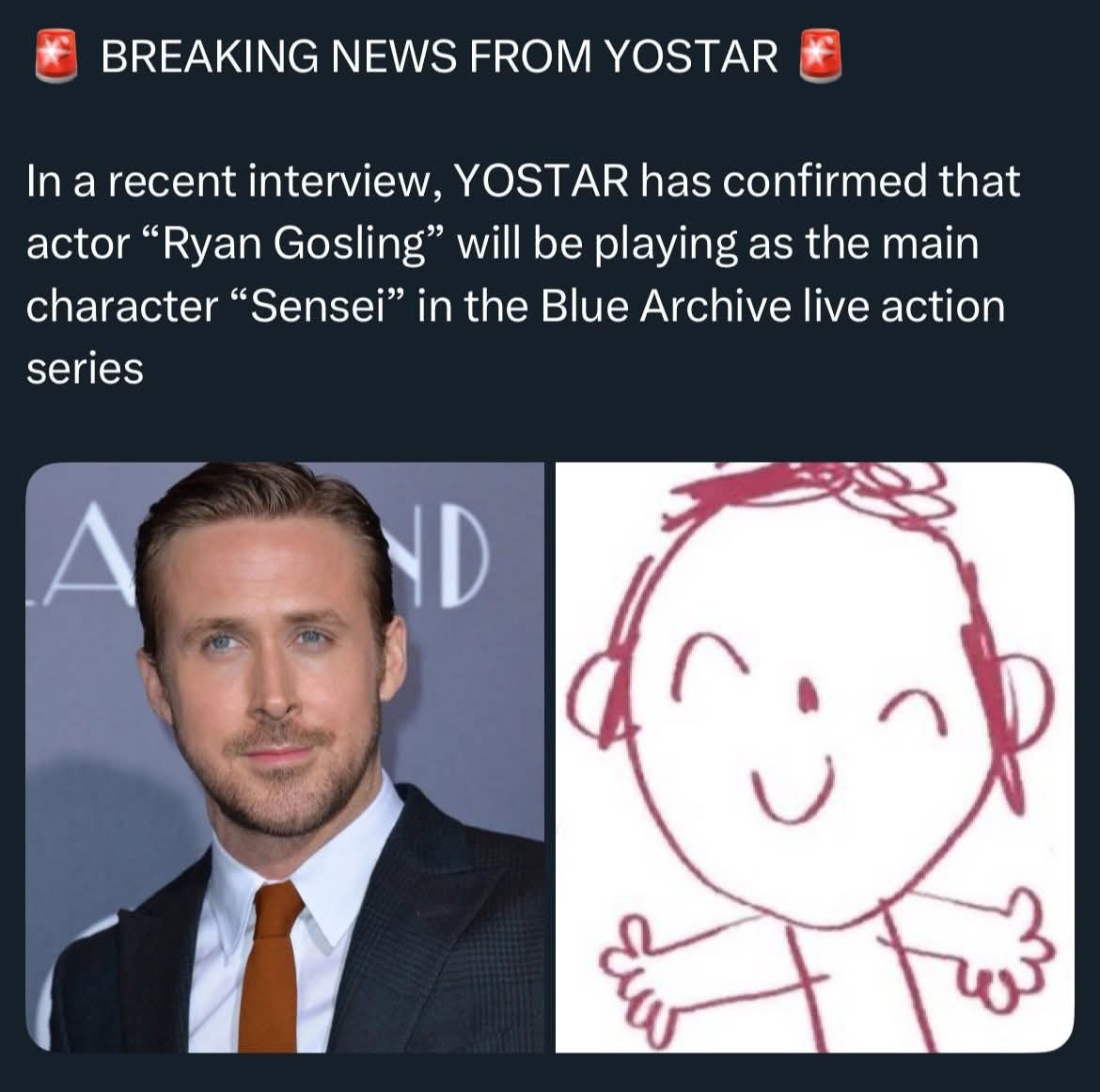Click the siren emoji before BREAKING NEWS
The width and height of the screenshot is (1100, 1092).
56,55
